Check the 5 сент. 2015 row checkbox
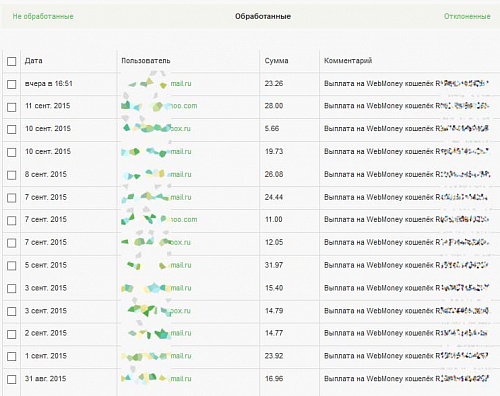This screenshot has height=396, width=500. pyautogui.click(x=12, y=266)
